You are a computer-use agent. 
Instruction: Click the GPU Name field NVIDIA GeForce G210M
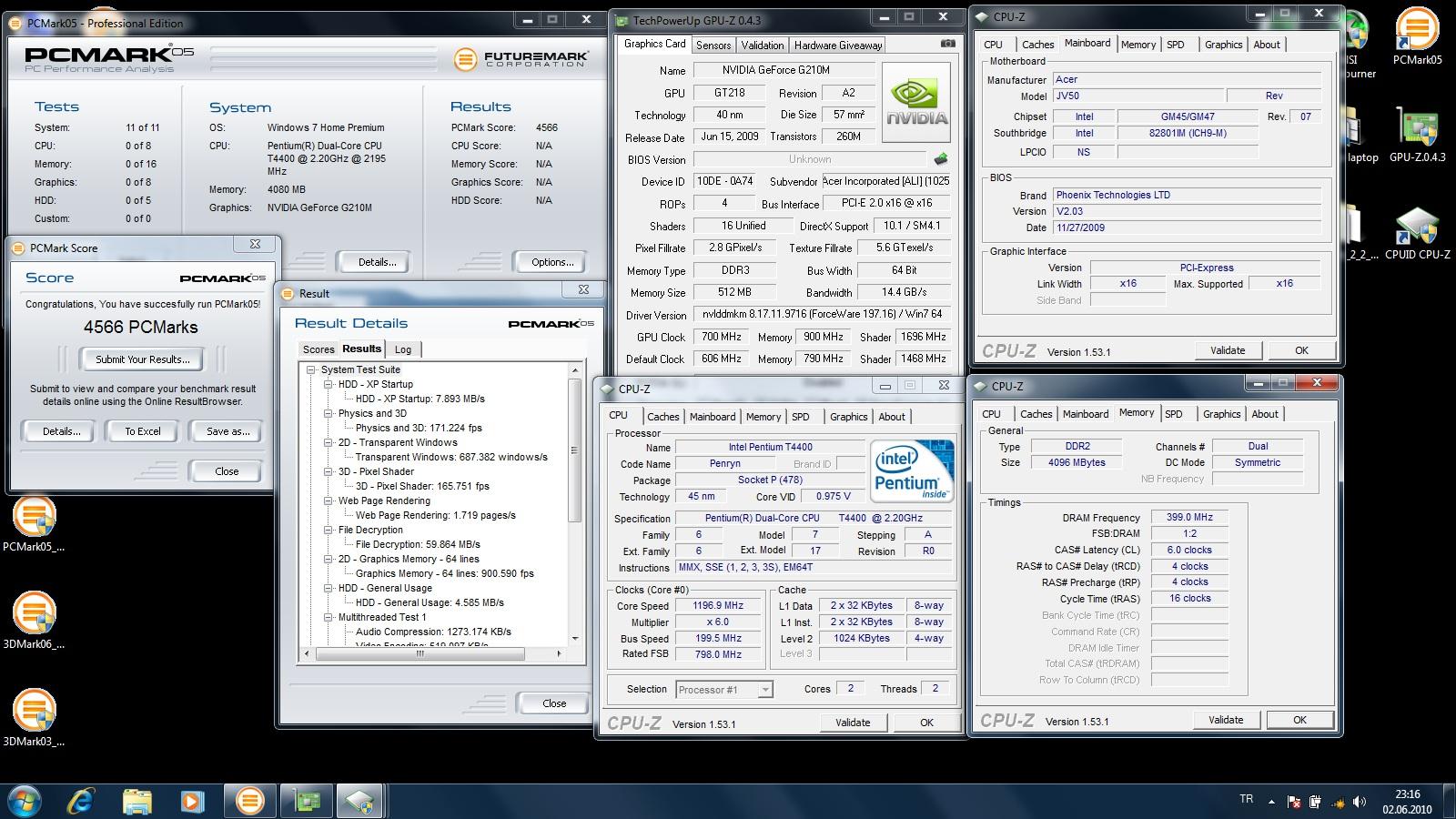[x=784, y=70]
